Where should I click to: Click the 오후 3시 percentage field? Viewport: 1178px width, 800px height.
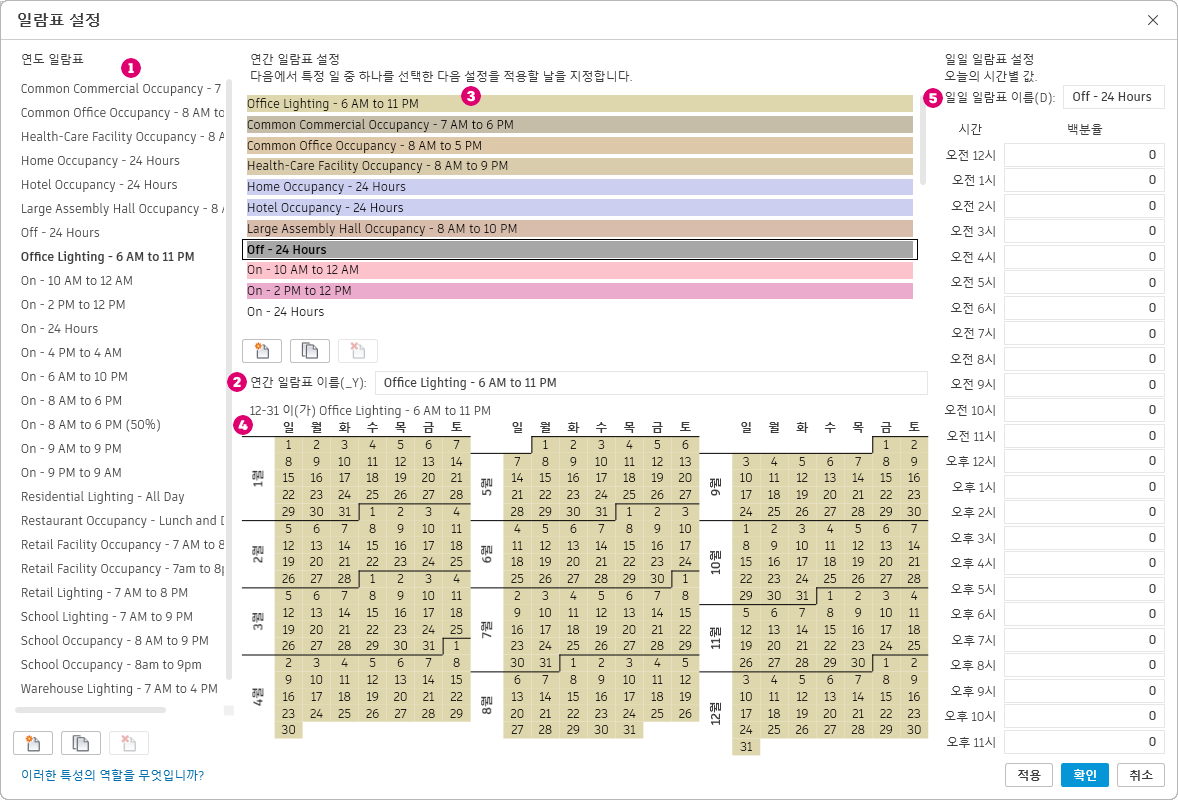point(1084,538)
